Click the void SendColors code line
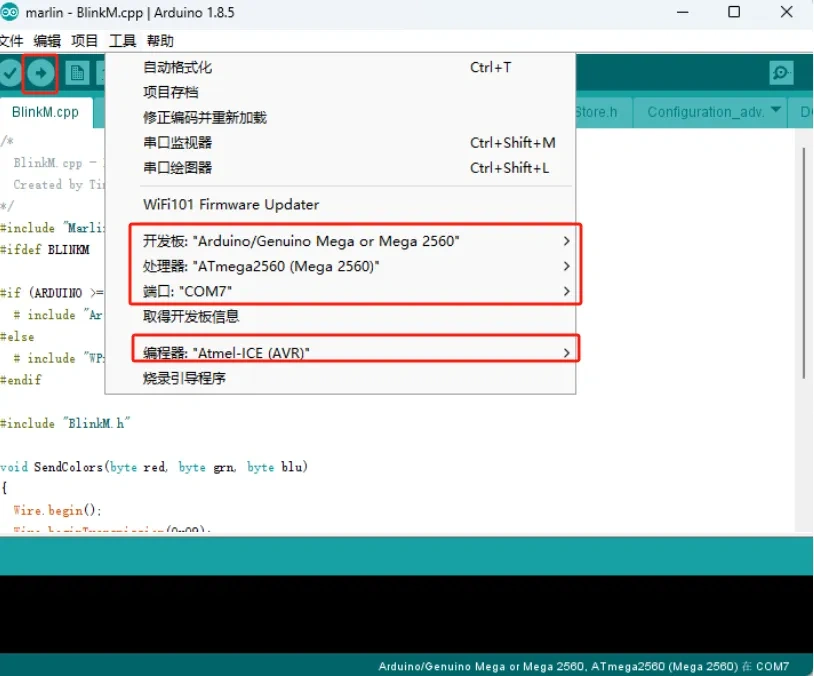The image size is (814, 676). tap(154, 467)
